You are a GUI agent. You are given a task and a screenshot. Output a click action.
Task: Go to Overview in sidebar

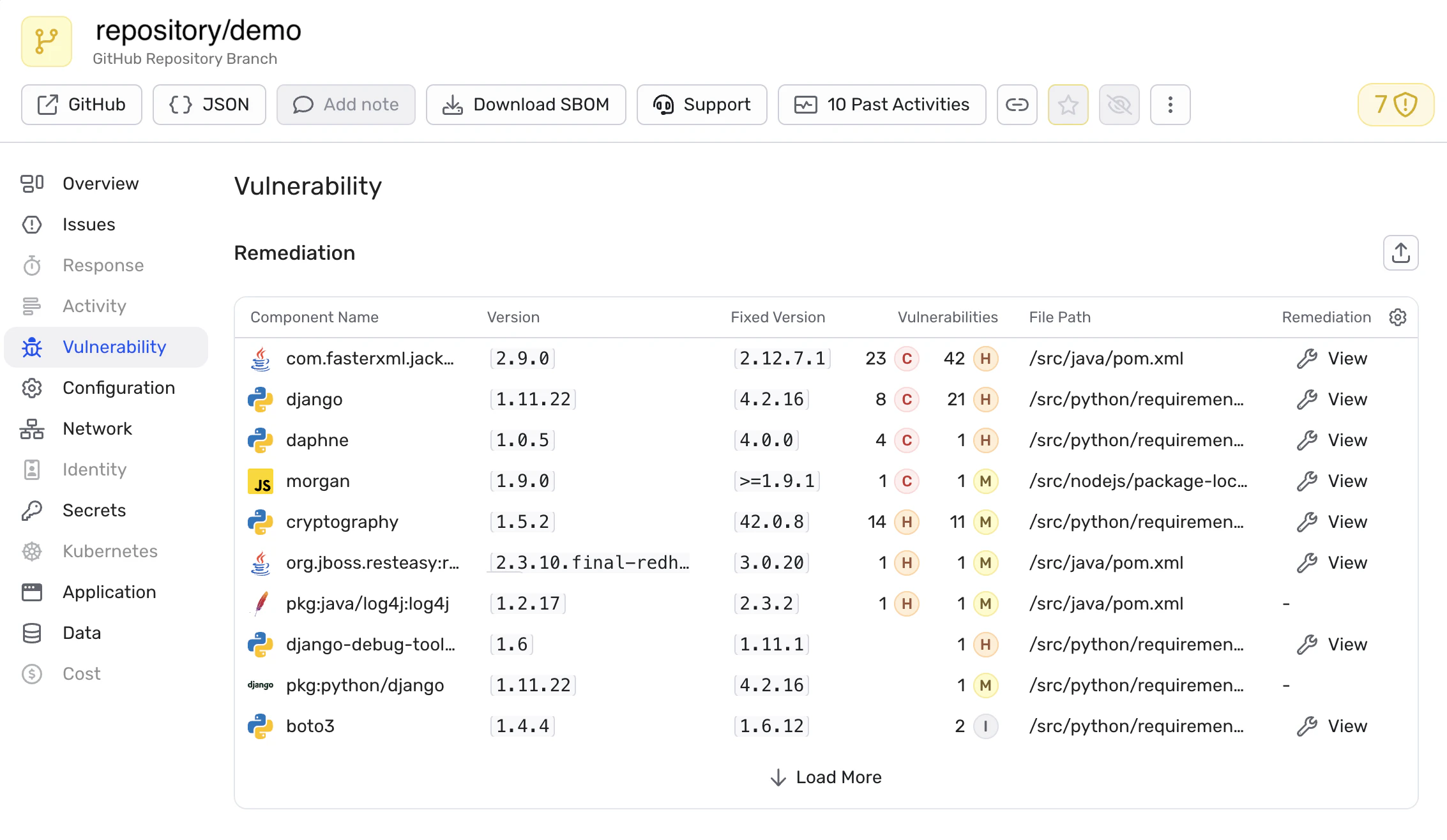tap(106, 184)
